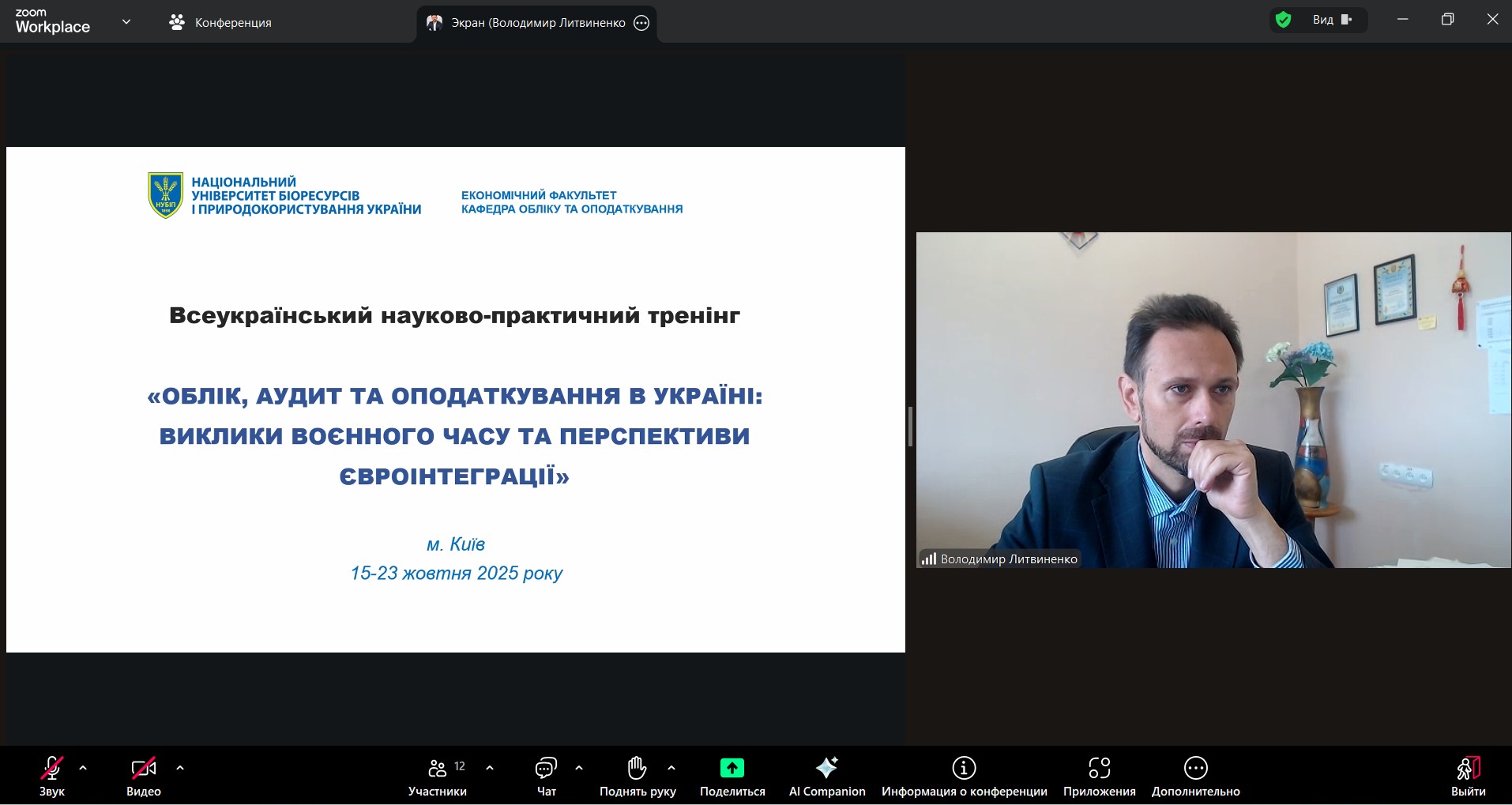
Task: Switch to the Конференция tab
Action: pos(220,23)
